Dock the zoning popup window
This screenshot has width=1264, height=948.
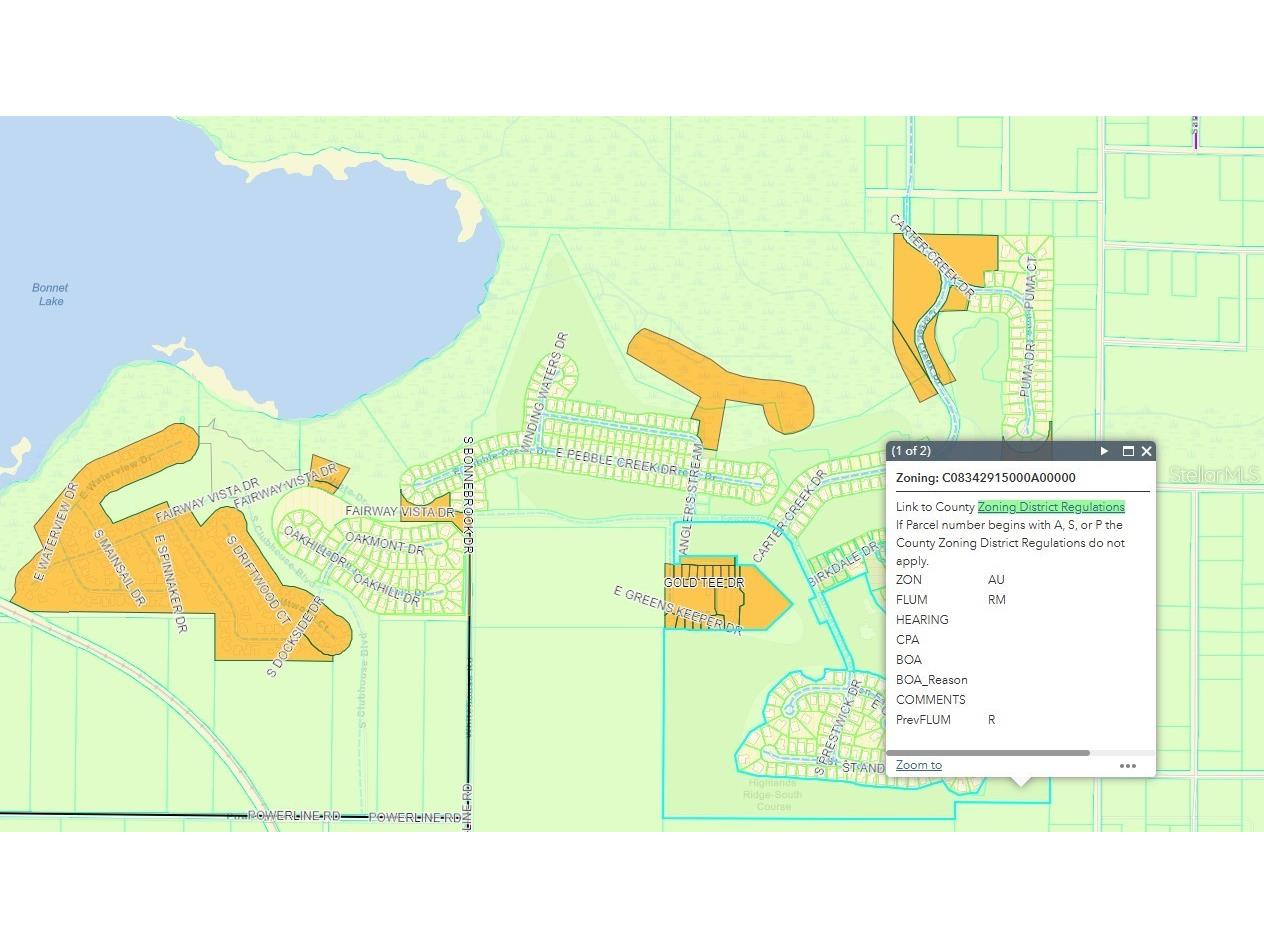pyautogui.click(x=1127, y=451)
